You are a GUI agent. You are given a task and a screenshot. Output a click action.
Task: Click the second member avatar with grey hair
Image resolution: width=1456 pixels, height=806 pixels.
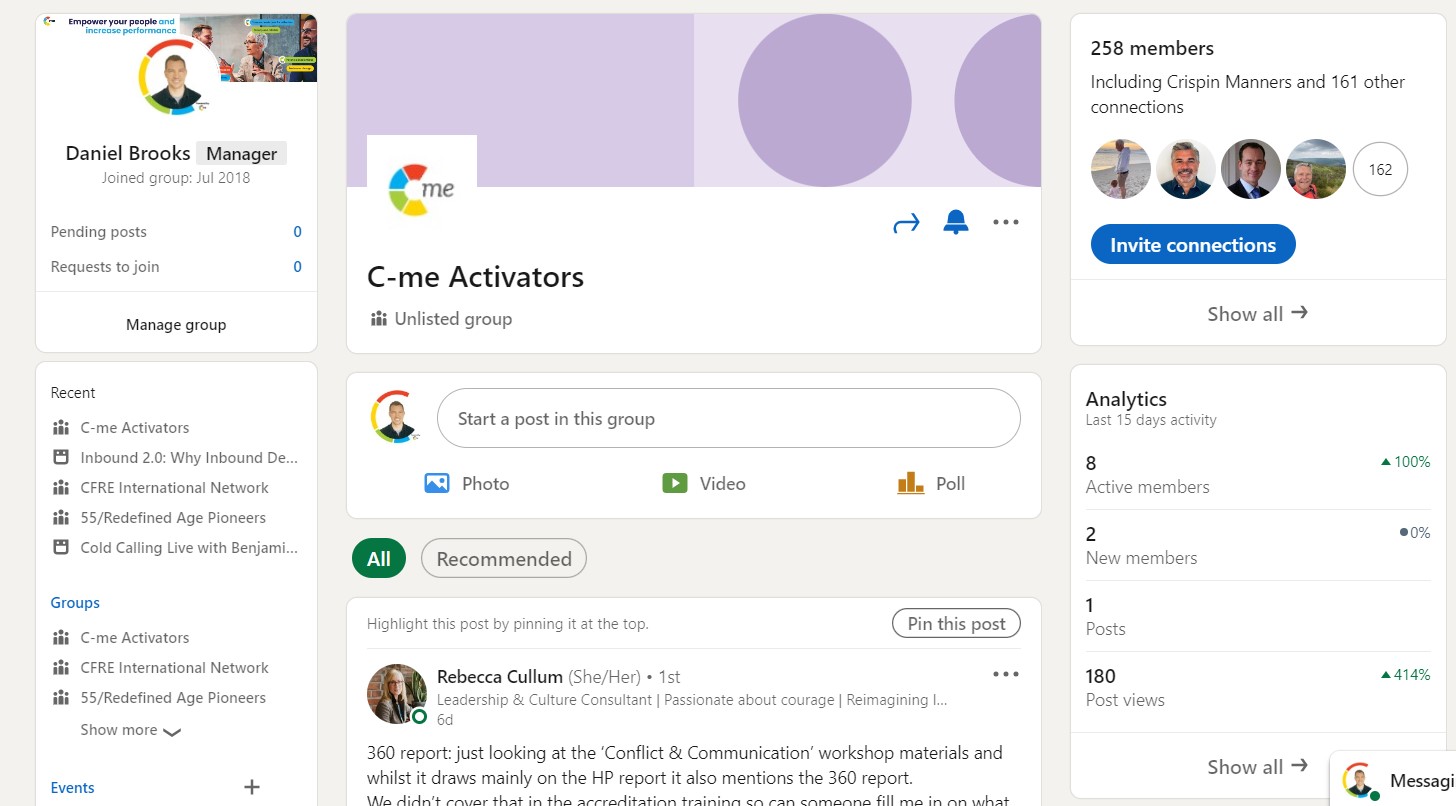click(x=1186, y=169)
